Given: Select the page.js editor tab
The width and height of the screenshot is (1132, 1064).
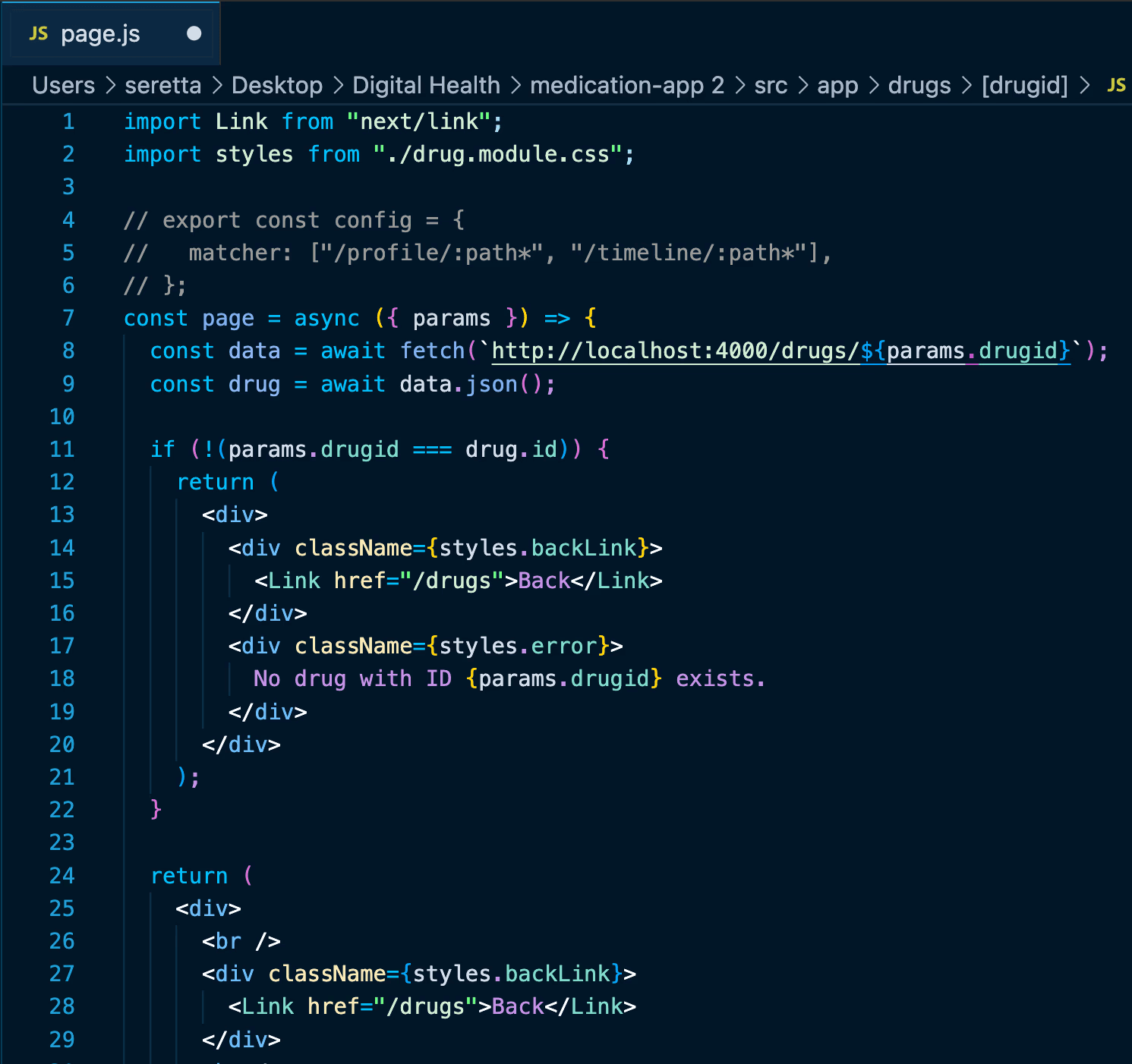Looking at the screenshot, I should [x=111, y=33].
